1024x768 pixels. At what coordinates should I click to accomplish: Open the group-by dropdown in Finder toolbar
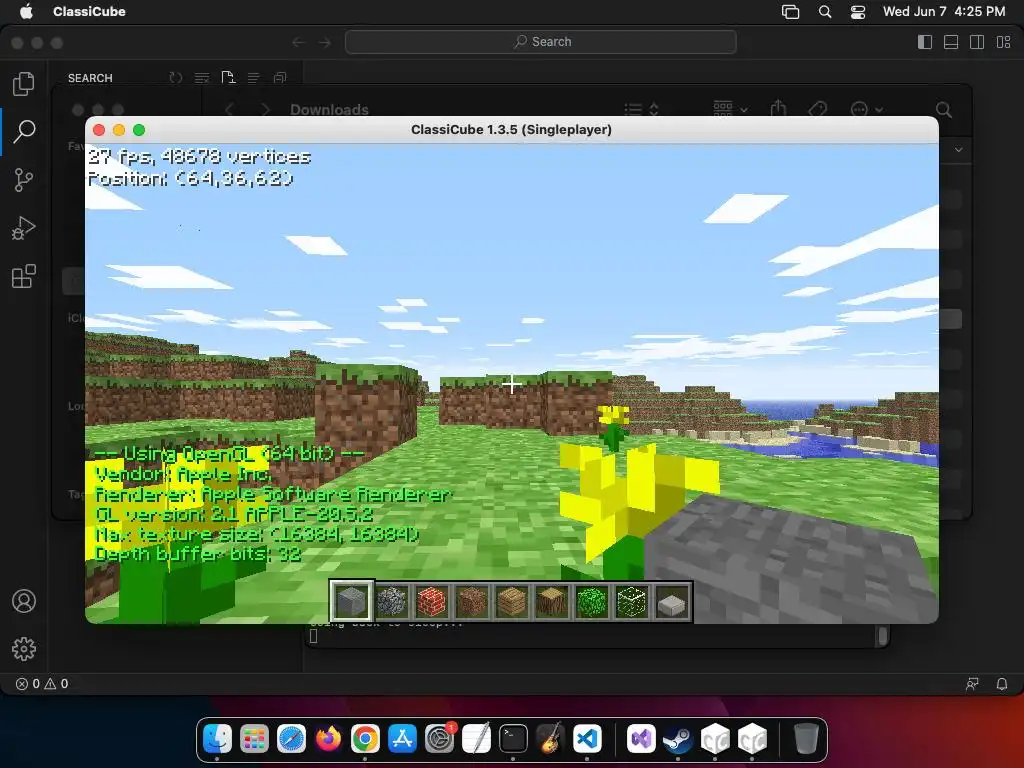pyautogui.click(x=730, y=108)
